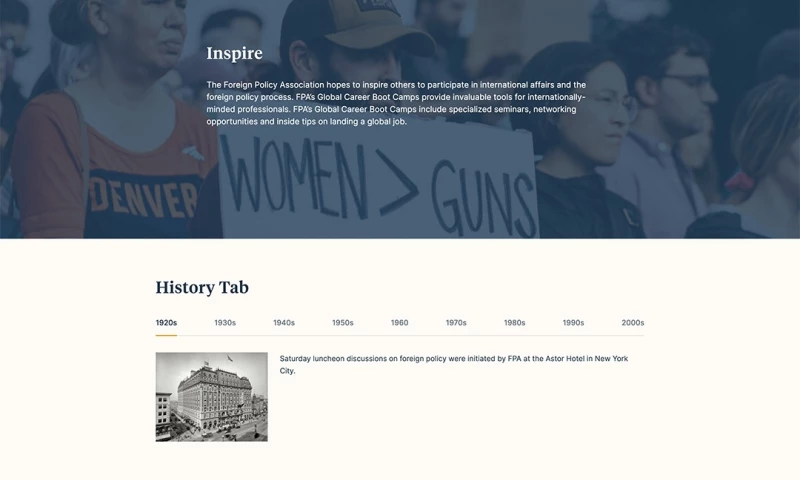Go to the 1980s tab
800x480 pixels.
click(x=514, y=323)
